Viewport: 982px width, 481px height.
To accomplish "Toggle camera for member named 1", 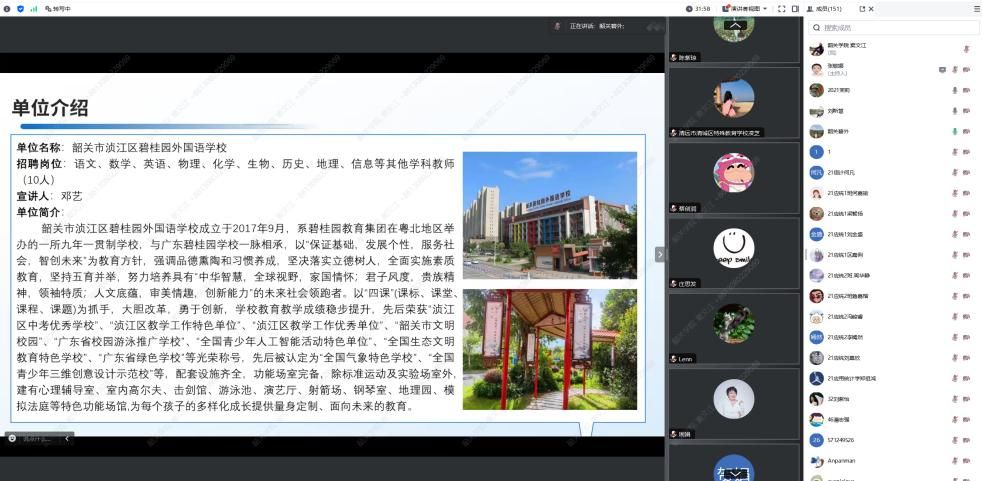I will click(x=966, y=152).
